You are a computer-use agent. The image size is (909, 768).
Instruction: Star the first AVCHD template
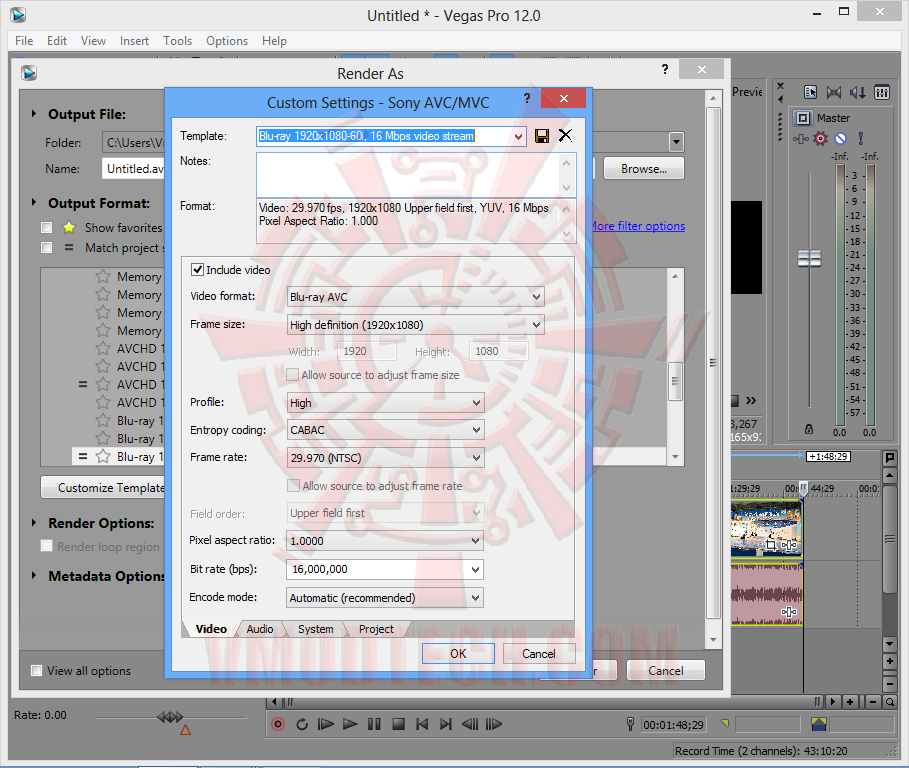103,348
